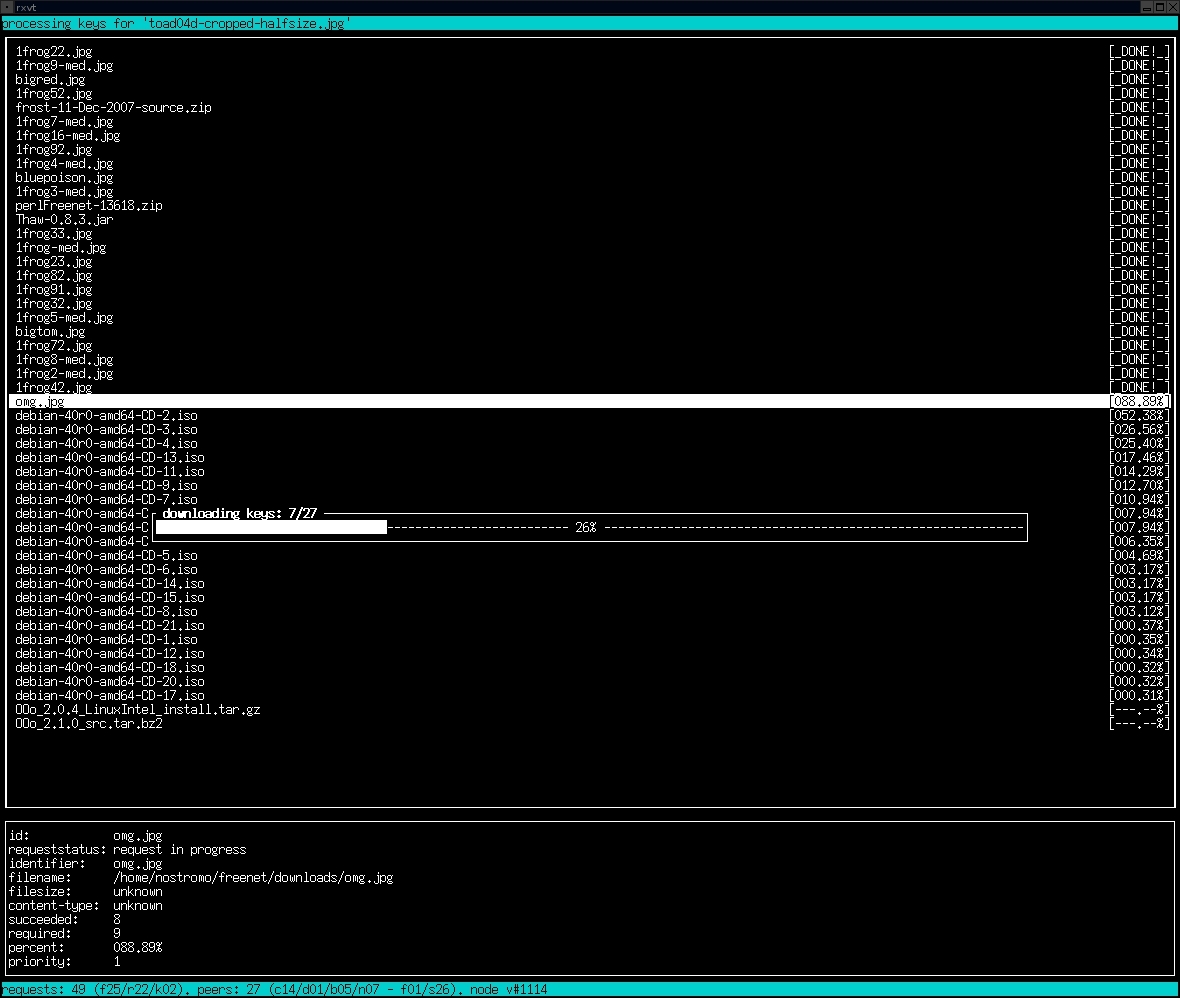Close the rxvt terminal window
The image size is (1180, 998).
coord(1172,7)
